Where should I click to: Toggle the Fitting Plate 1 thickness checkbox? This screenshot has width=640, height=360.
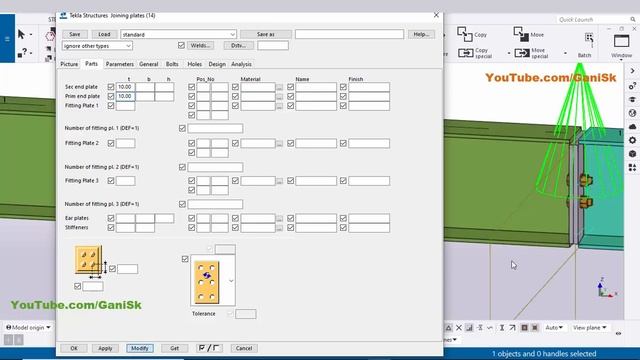click(111, 106)
